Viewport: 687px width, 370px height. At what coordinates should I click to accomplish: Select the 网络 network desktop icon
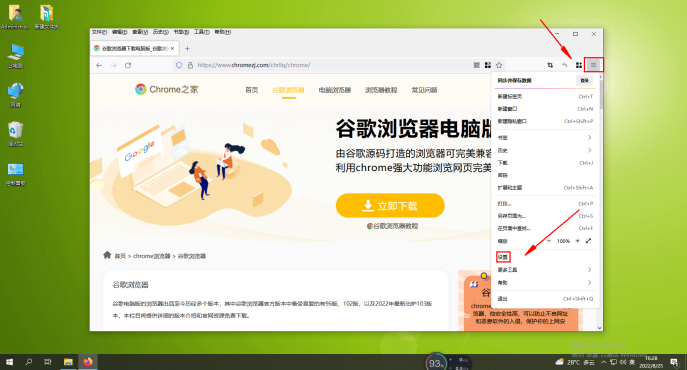(15, 95)
